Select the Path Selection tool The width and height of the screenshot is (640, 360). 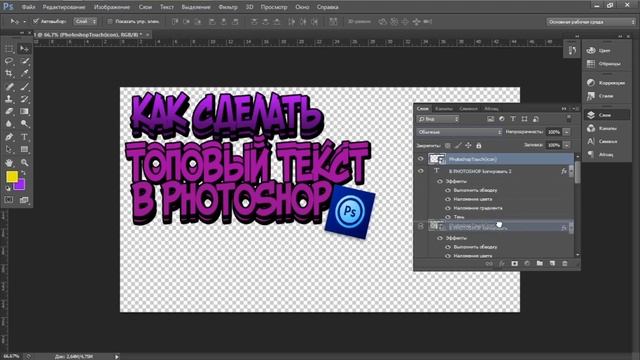[9, 149]
